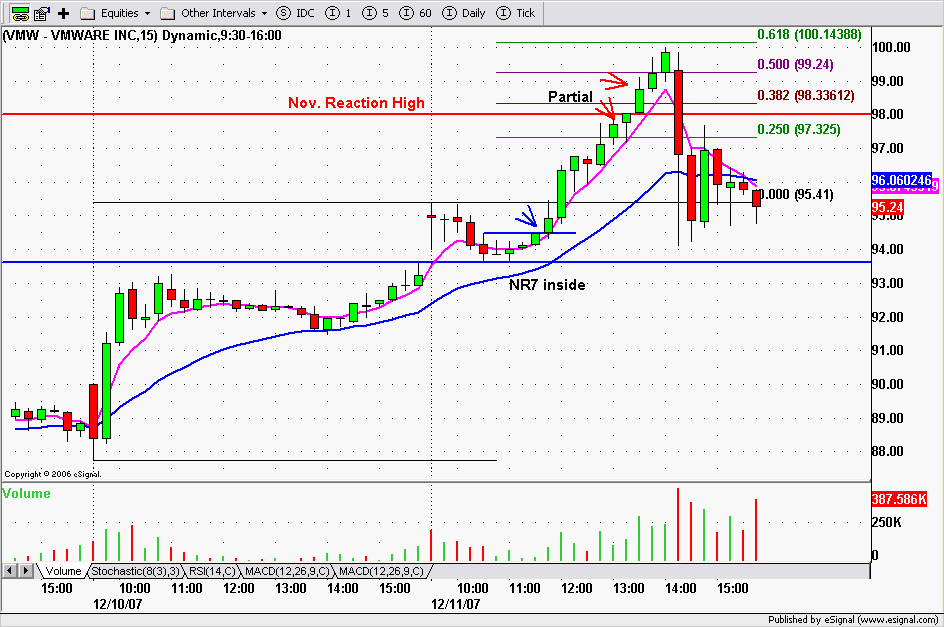Select the second MACD(12,26,9,C) tab
The height and width of the screenshot is (627, 944).
point(381,571)
